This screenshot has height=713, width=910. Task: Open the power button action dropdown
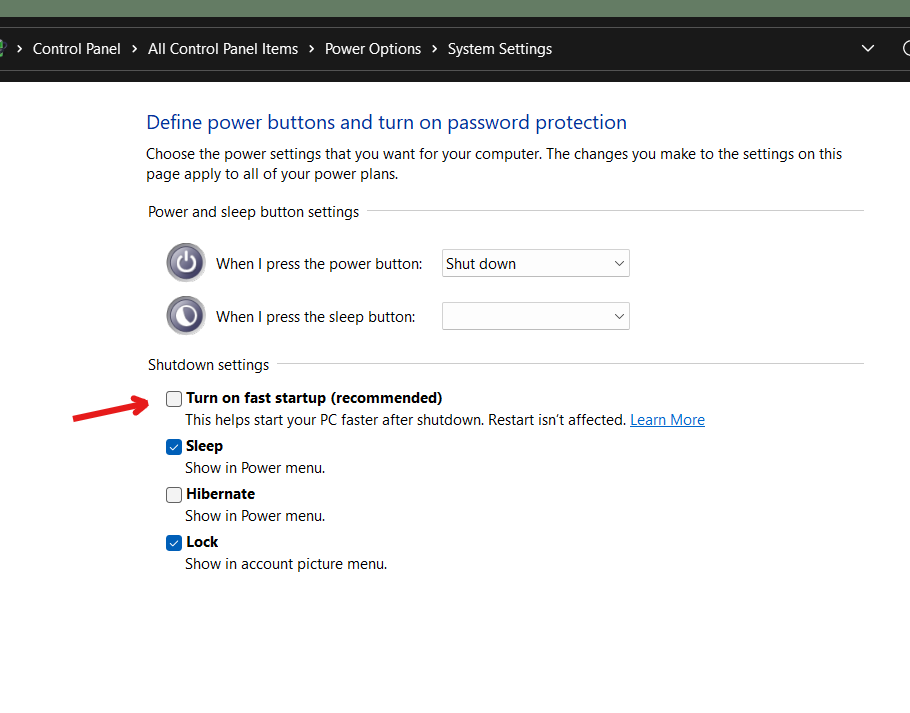click(535, 263)
